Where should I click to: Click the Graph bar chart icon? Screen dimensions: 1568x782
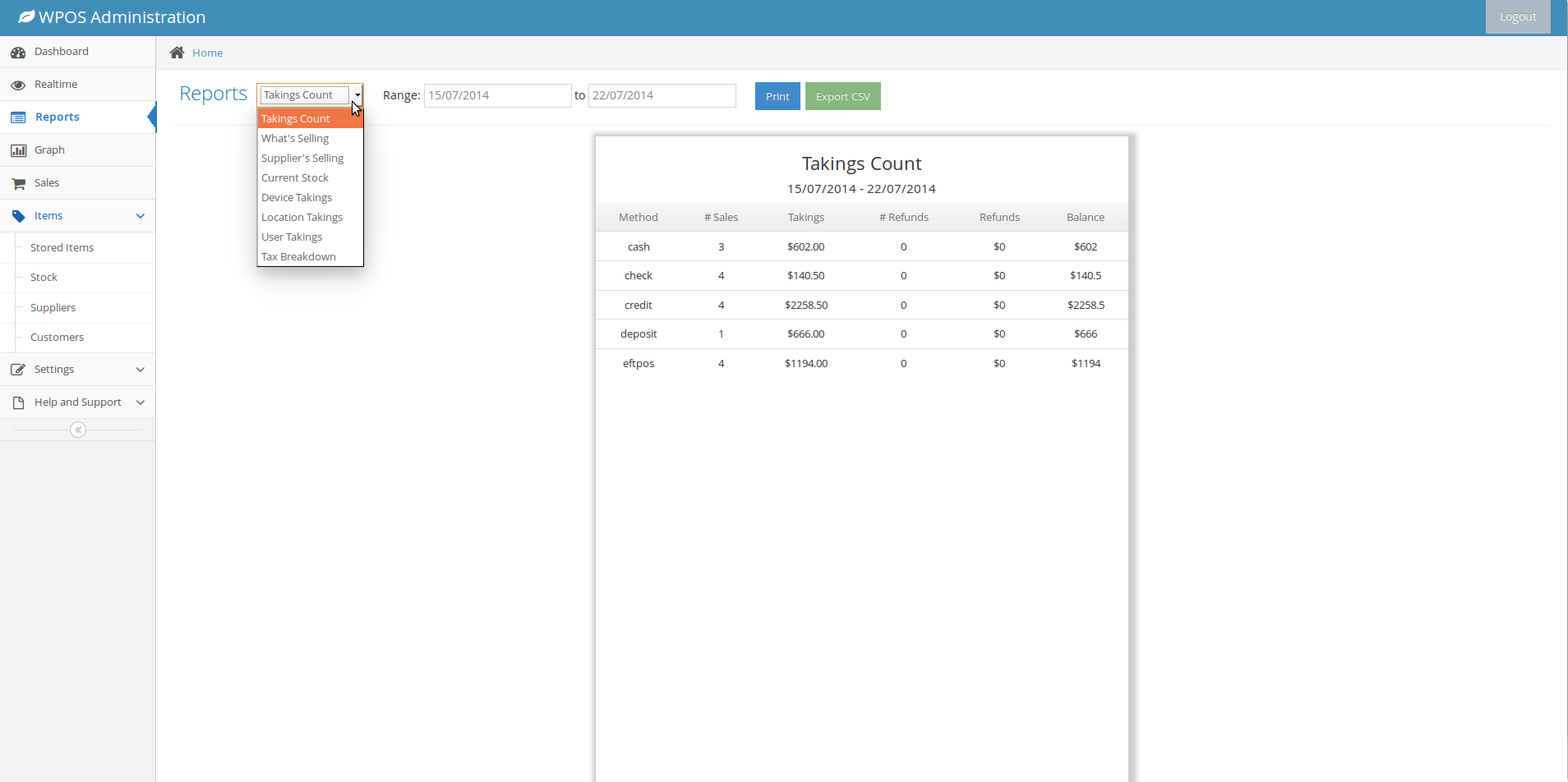click(18, 151)
